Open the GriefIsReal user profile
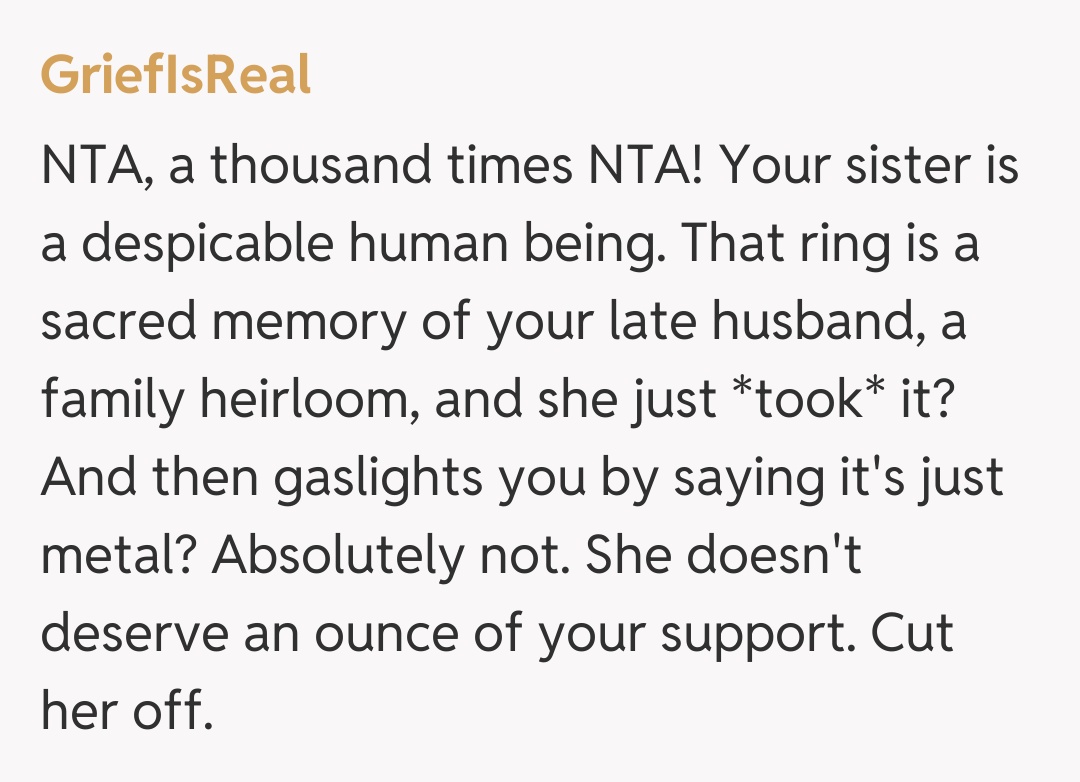The height and width of the screenshot is (782, 1080). click(176, 75)
